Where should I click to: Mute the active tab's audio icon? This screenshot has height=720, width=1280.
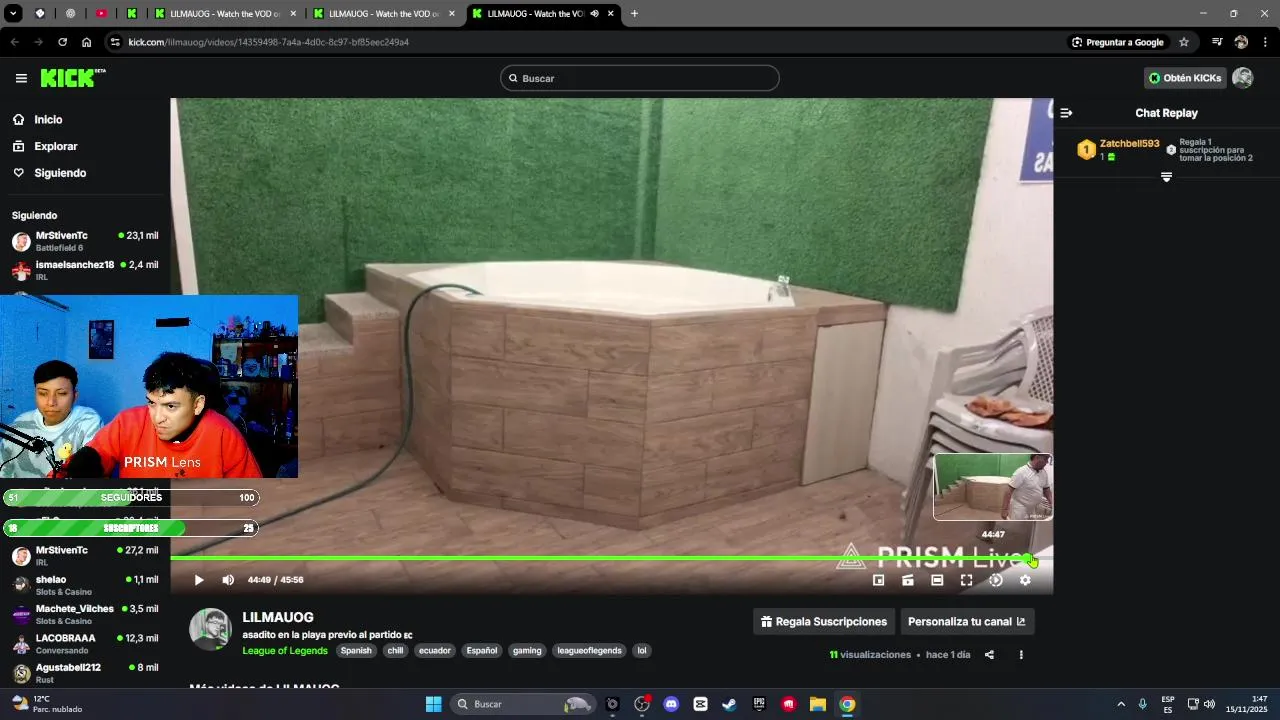pos(594,14)
